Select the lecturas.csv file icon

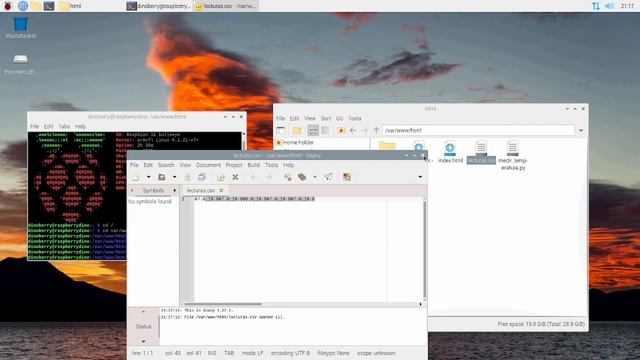coord(481,148)
